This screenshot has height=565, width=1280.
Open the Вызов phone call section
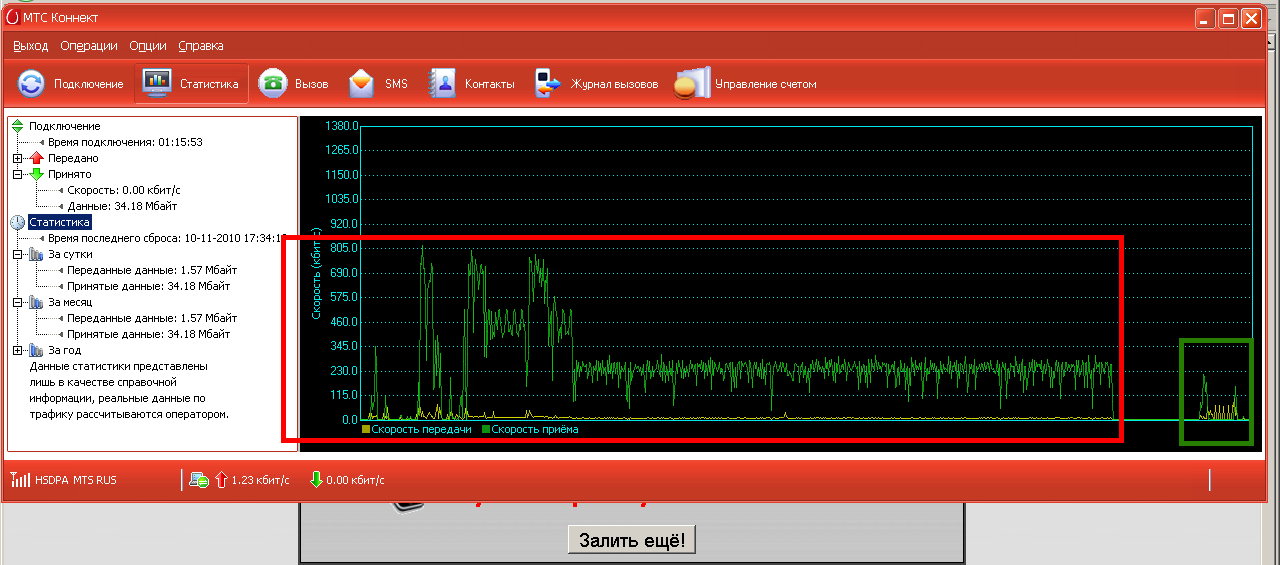click(x=294, y=84)
